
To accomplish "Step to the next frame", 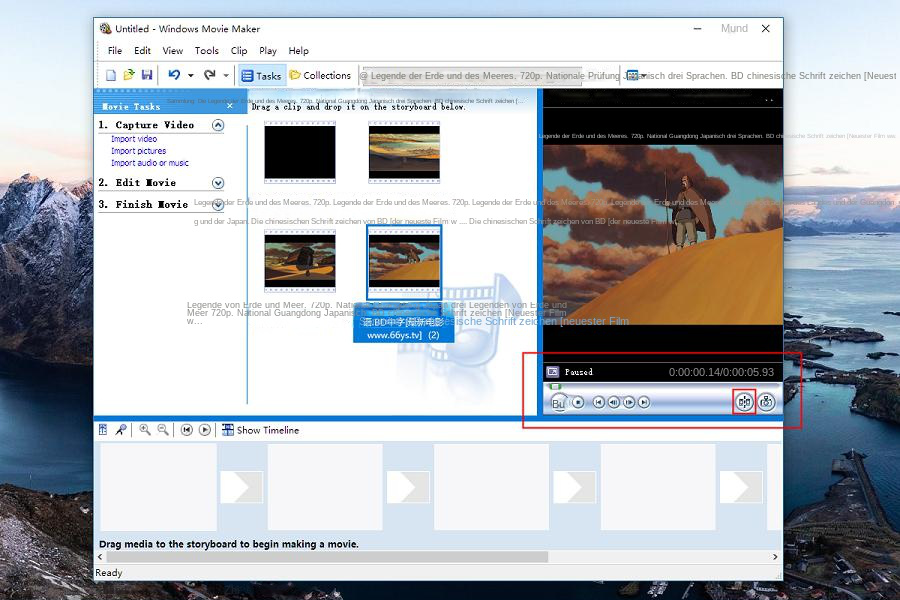I will pyautogui.click(x=629, y=402).
